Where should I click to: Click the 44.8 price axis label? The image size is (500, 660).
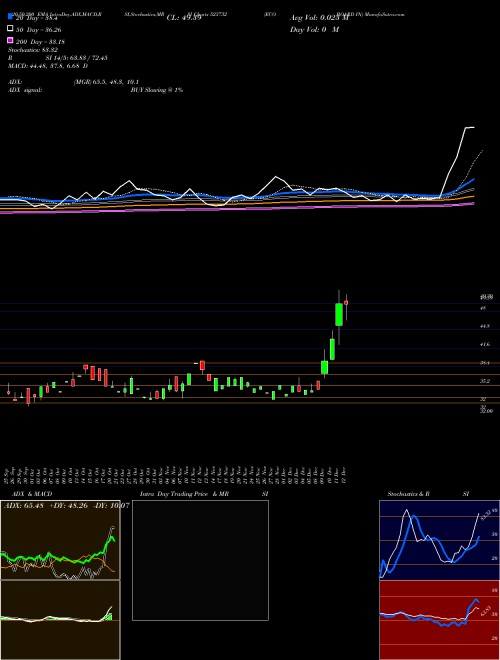pos(485,326)
